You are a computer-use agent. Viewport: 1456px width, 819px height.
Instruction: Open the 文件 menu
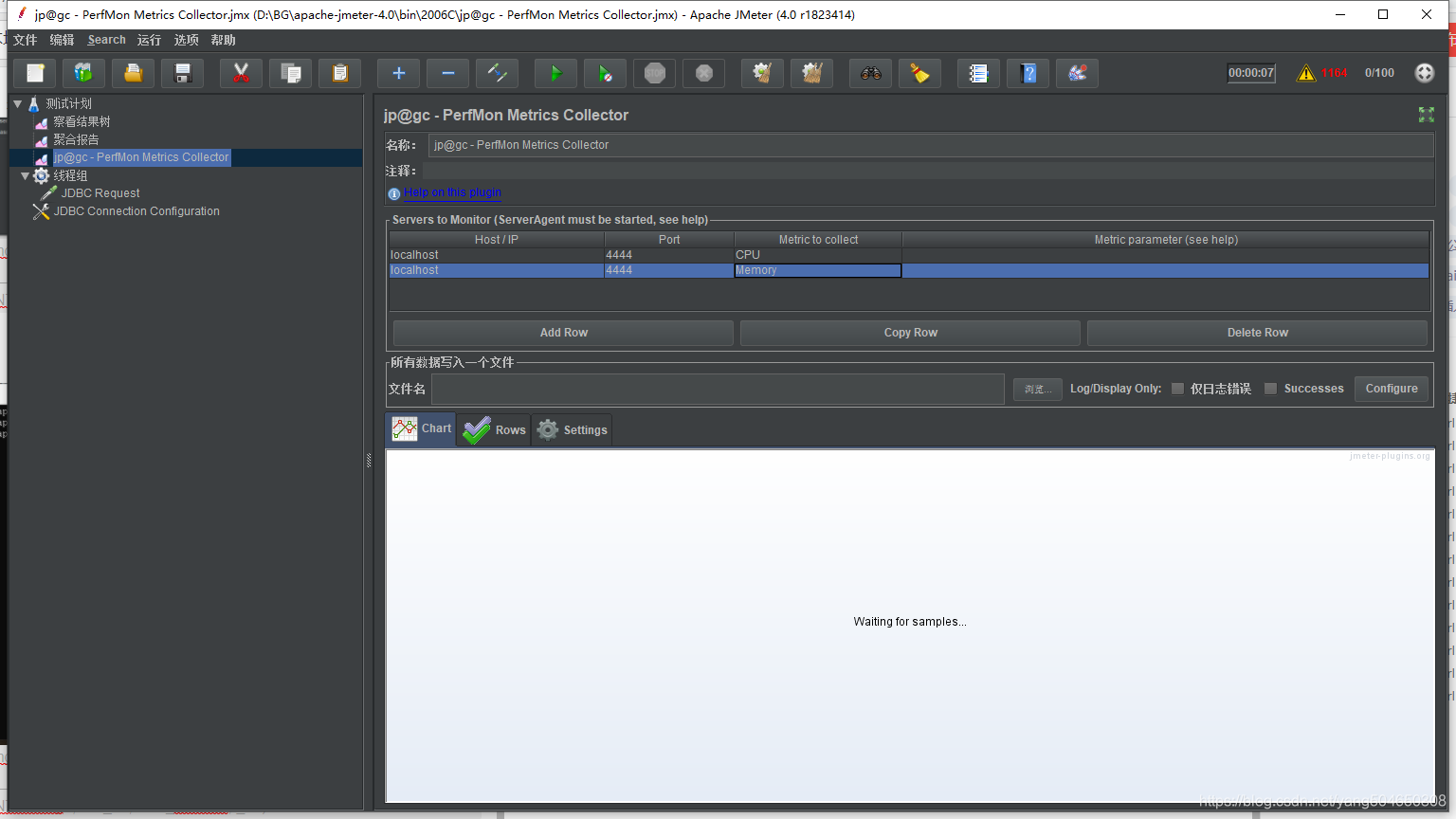pyautogui.click(x=26, y=40)
